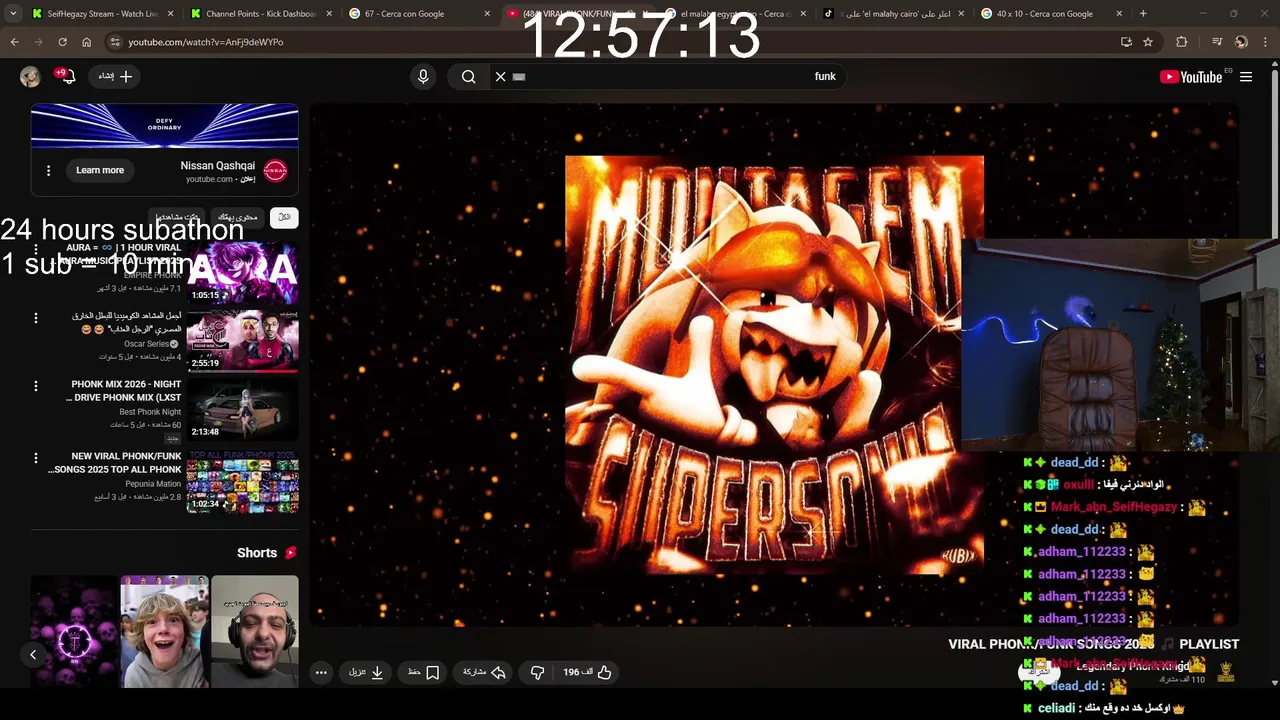Open AURA 1 HOUR VIRAL video thumbnail

242,273
